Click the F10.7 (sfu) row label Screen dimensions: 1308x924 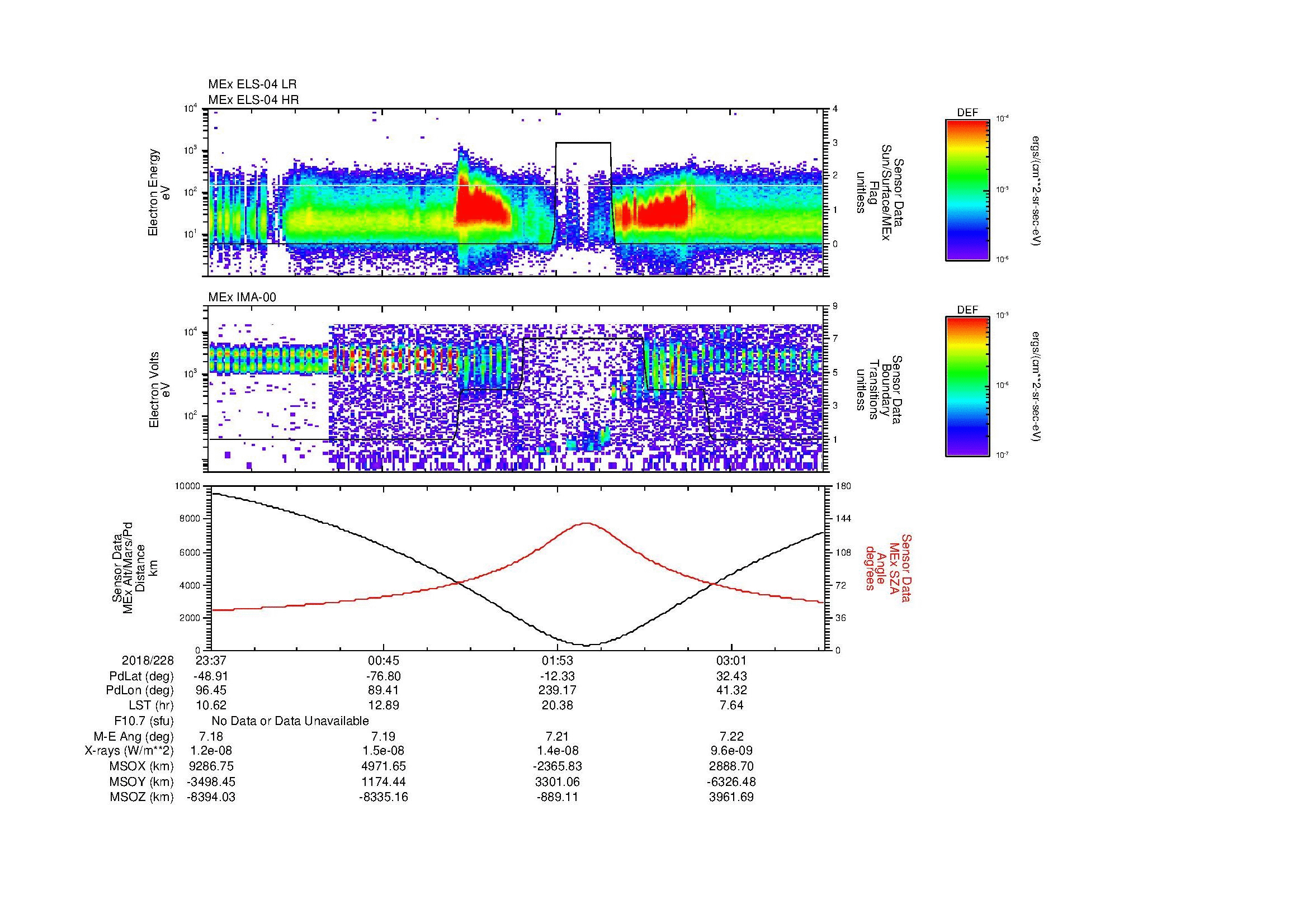point(144,721)
